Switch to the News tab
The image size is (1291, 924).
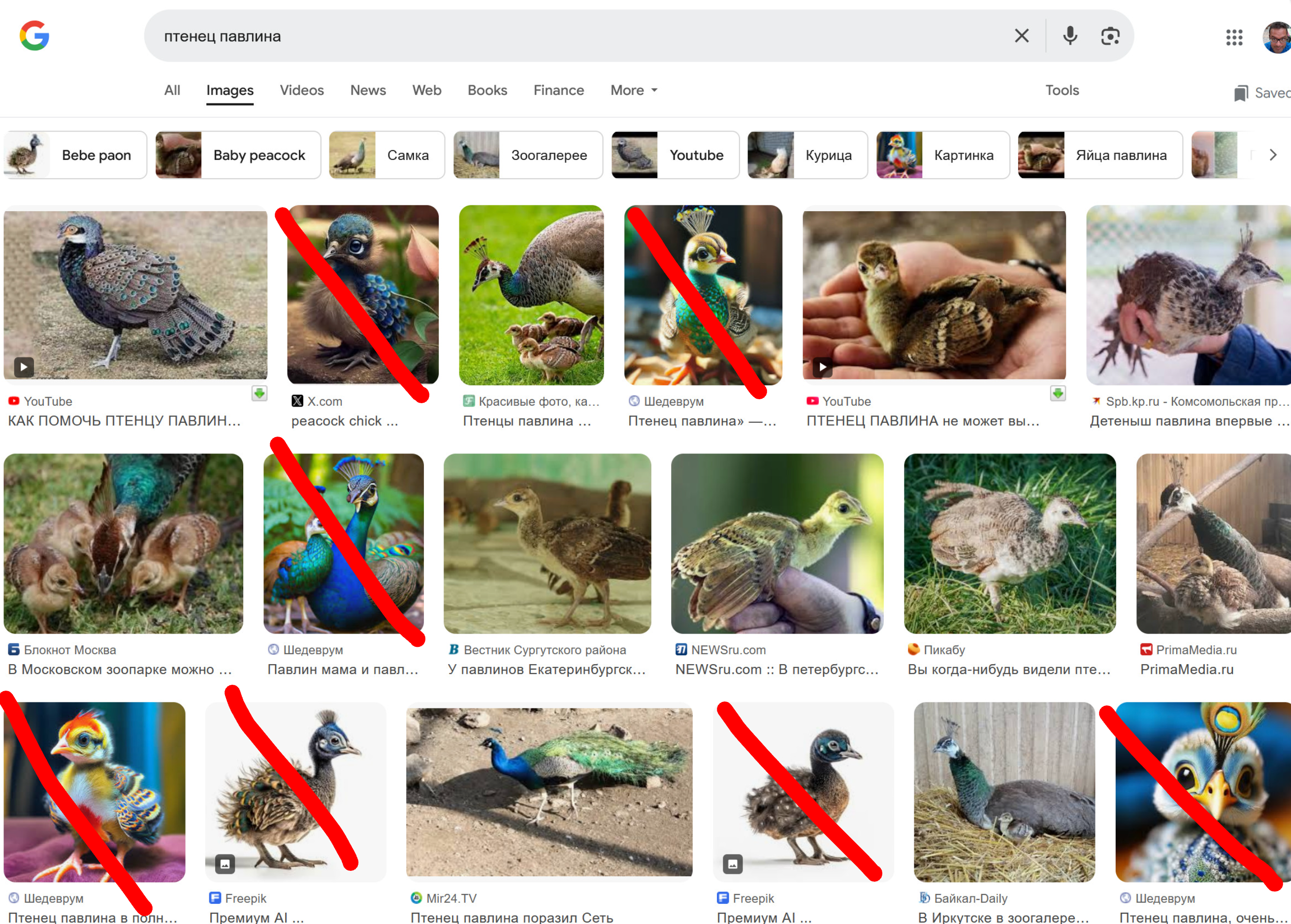click(x=368, y=90)
